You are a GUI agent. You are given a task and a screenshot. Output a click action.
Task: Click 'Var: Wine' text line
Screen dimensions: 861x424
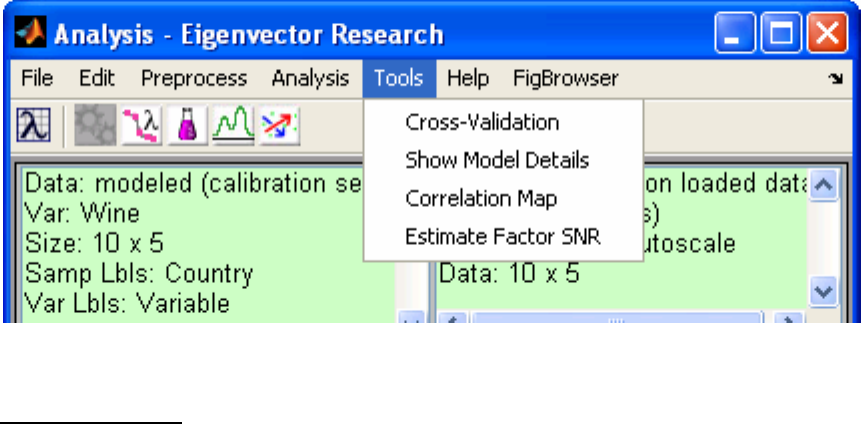coord(82,213)
